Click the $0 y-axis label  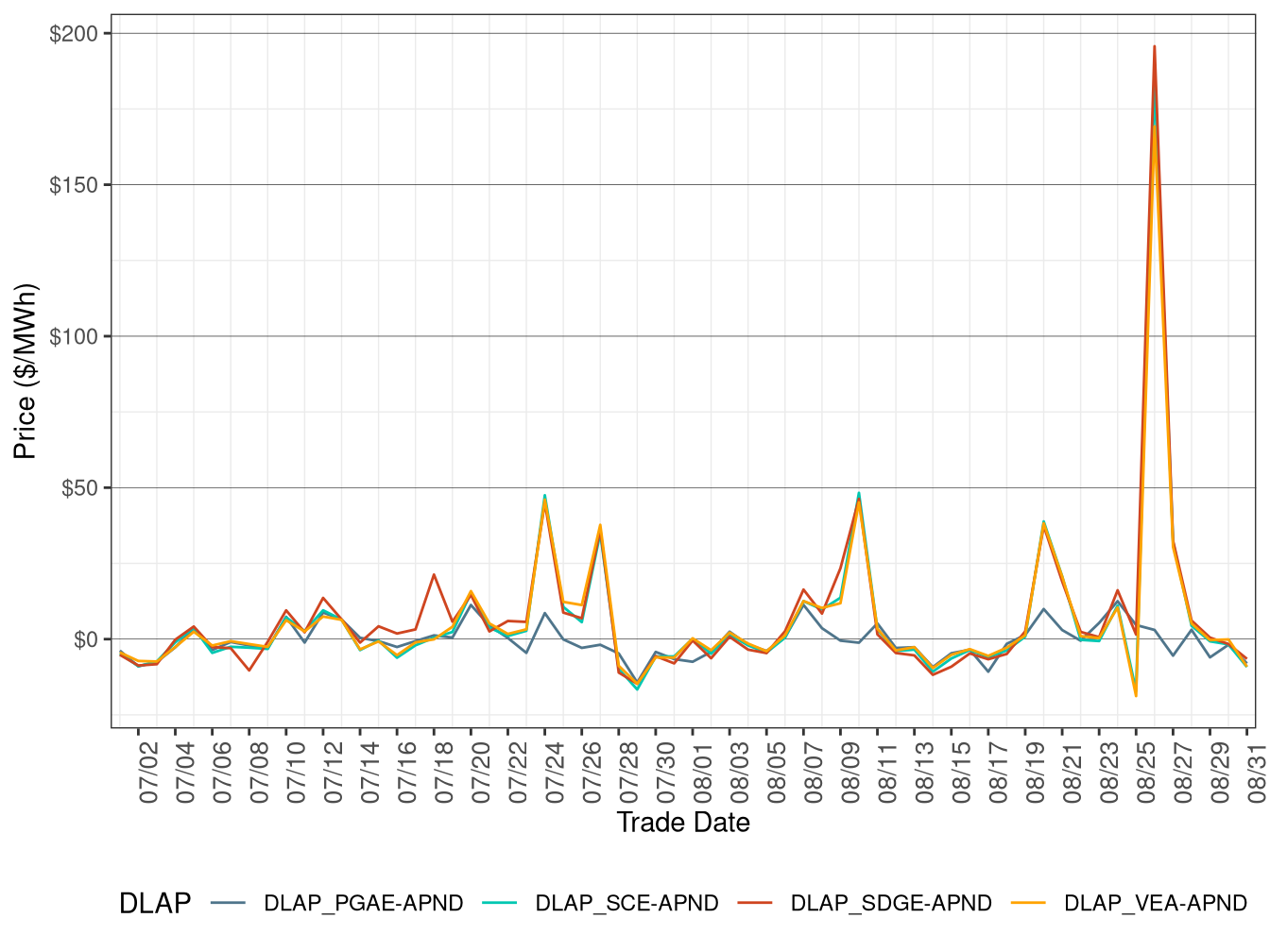(86, 639)
